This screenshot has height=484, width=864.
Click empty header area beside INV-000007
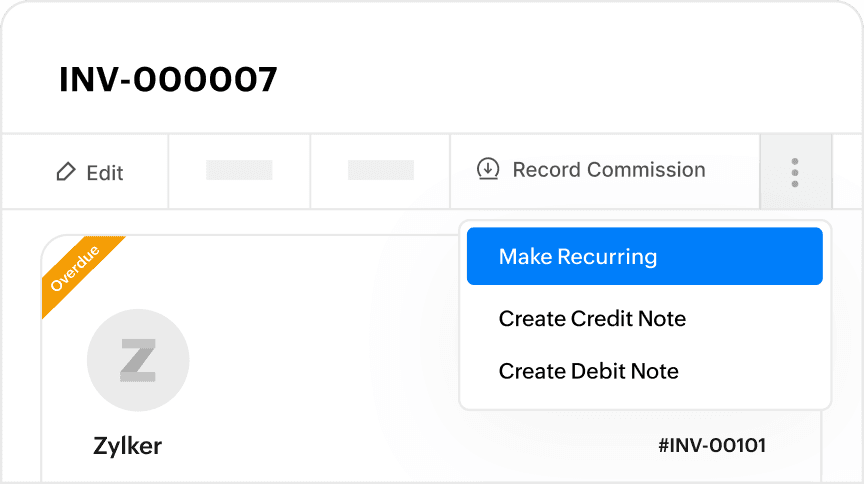560,80
